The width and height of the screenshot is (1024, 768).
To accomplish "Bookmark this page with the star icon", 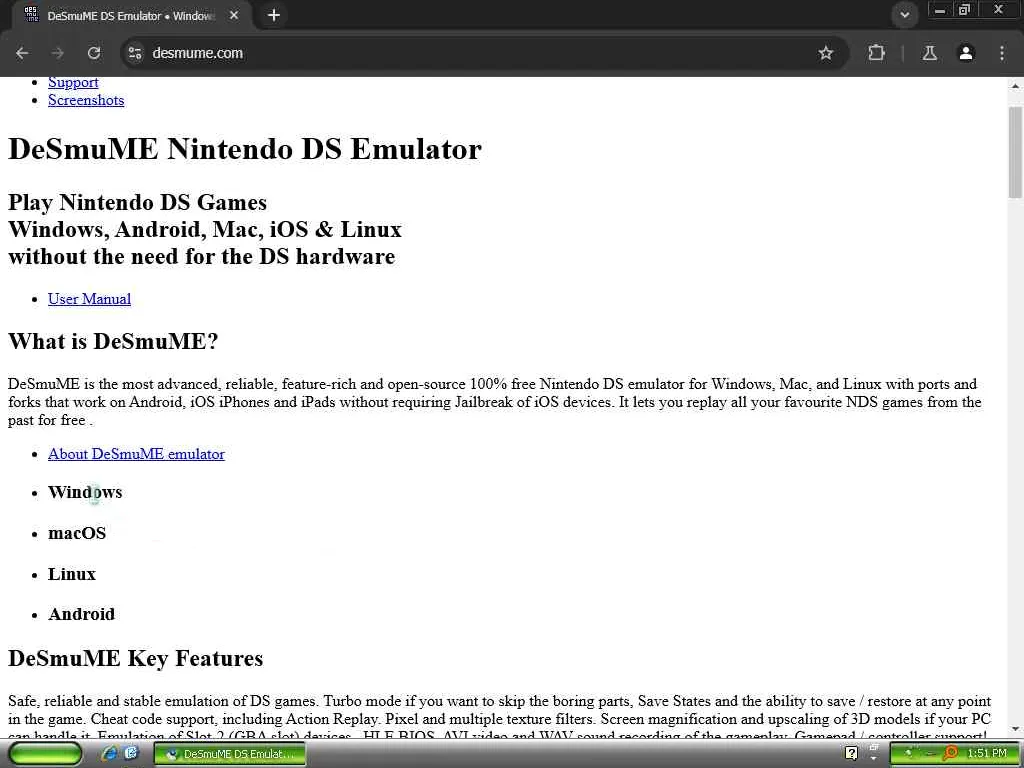I will pyautogui.click(x=825, y=53).
